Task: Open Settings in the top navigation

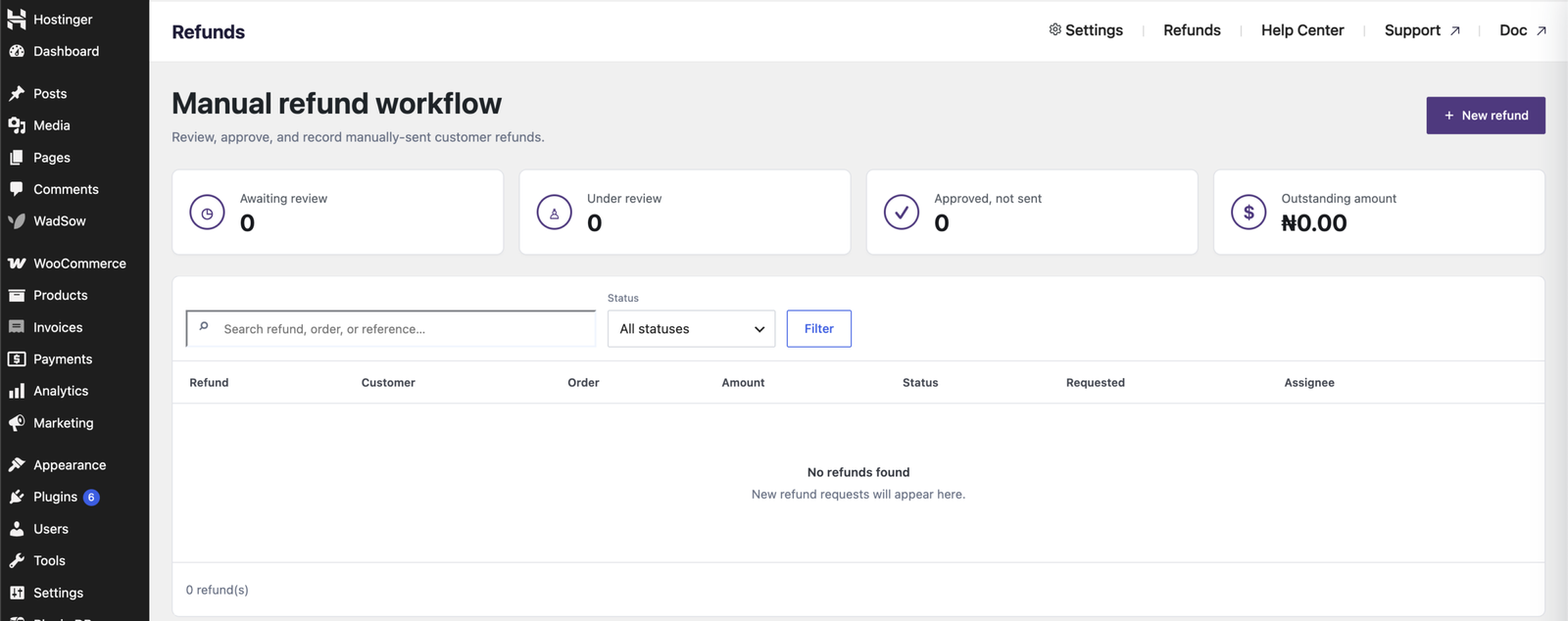Action: pos(1086,30)
